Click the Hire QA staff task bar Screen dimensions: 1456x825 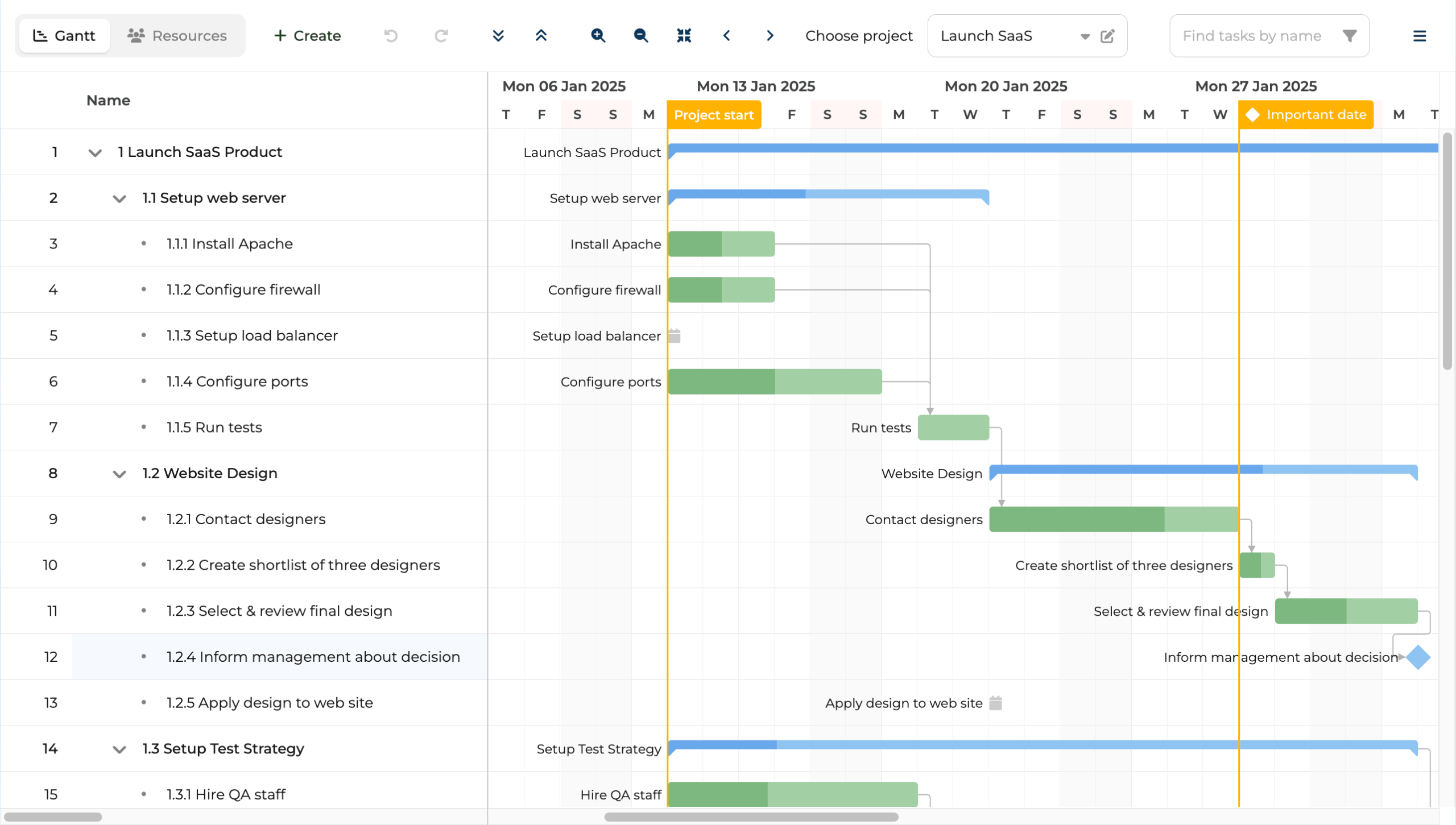793,794
